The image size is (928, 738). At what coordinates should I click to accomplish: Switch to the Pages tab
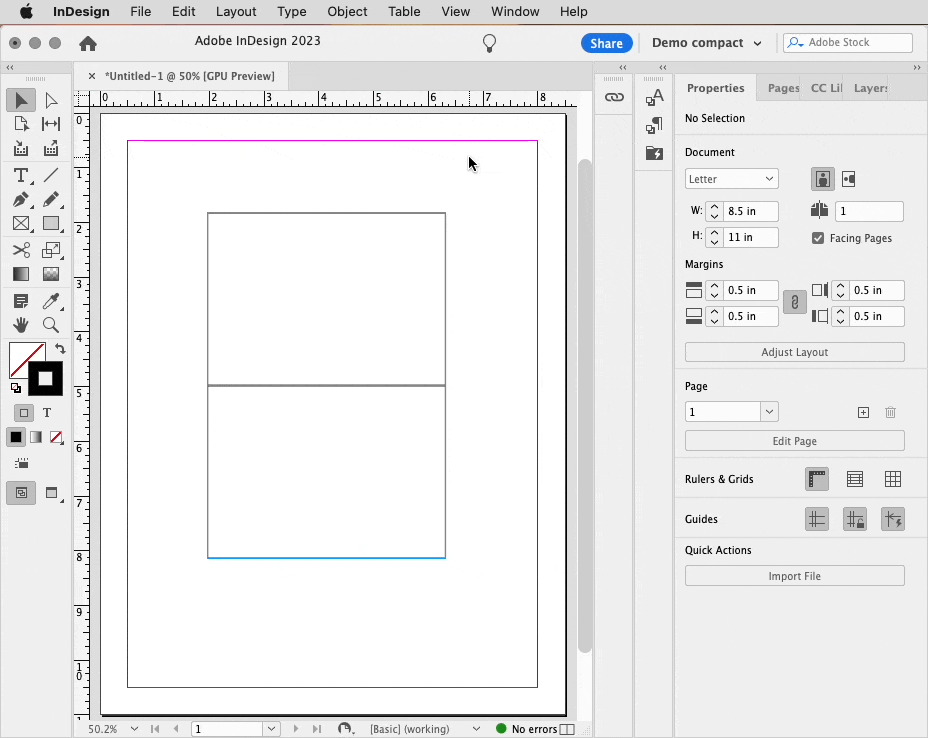click(x=783, y=88)
